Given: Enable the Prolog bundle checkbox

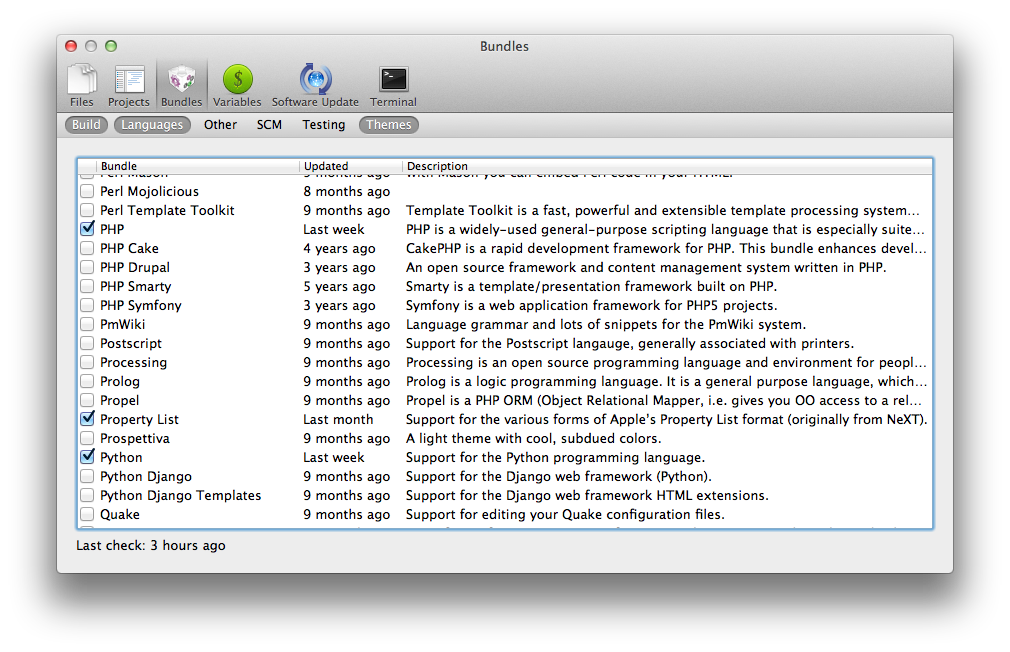Looking at the screenshot, I should [x=87, y=381].
